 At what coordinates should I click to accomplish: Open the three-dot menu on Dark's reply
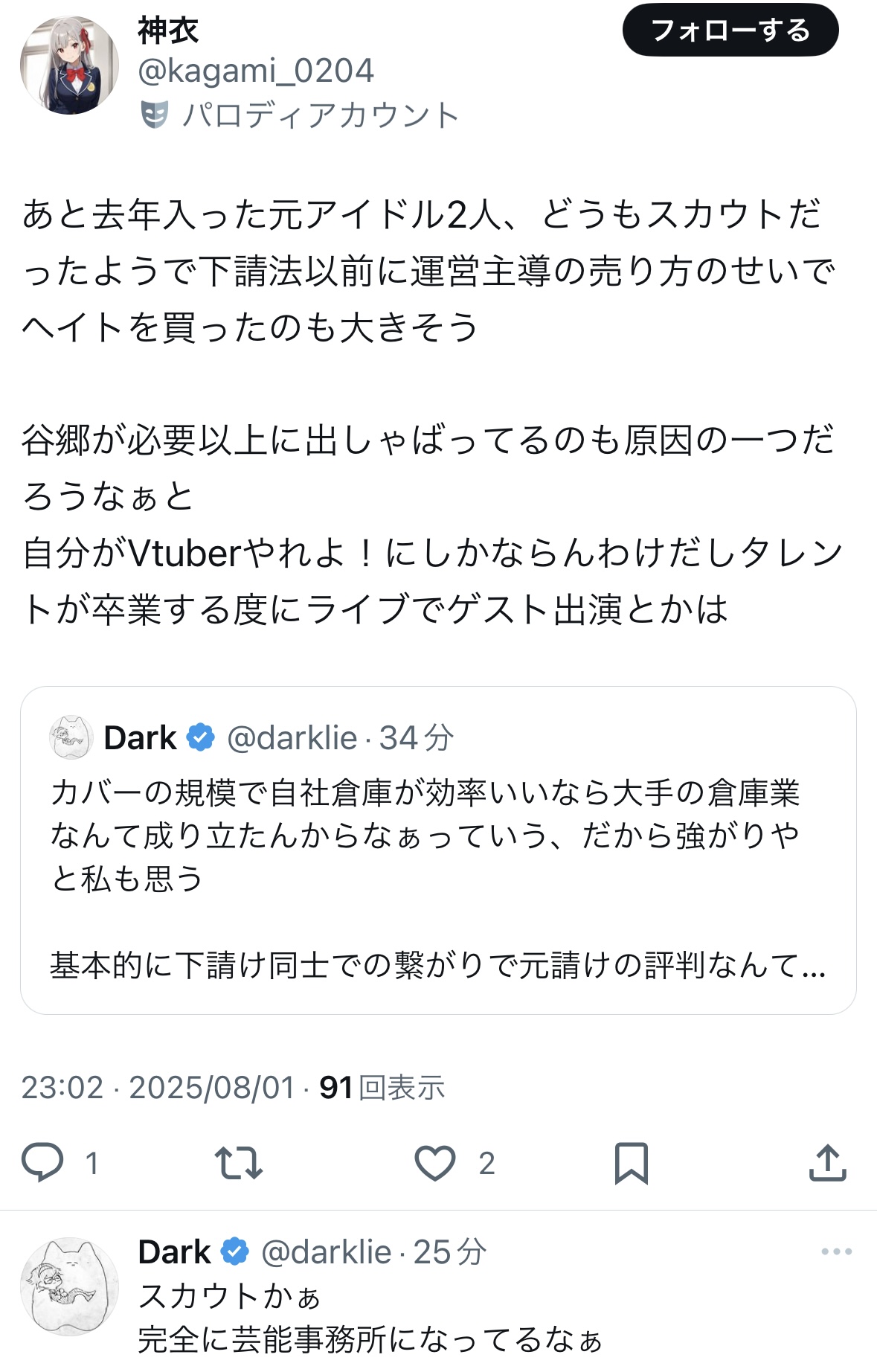pos(836,1251)
